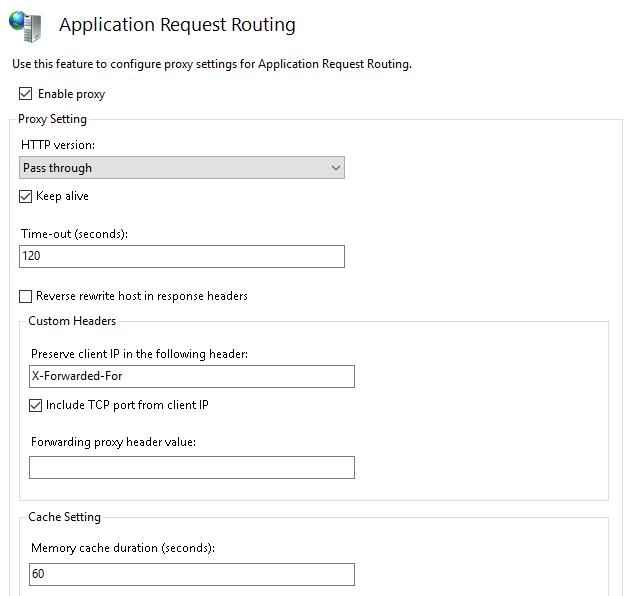Click the Time-out seconds field showing 120
The image size is (633, 596).
182,256
